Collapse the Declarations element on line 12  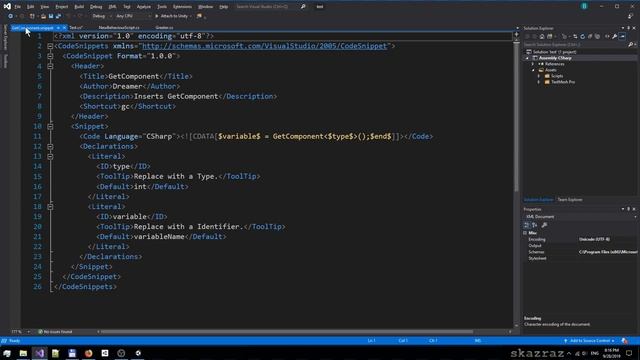(x=50, y=147)
